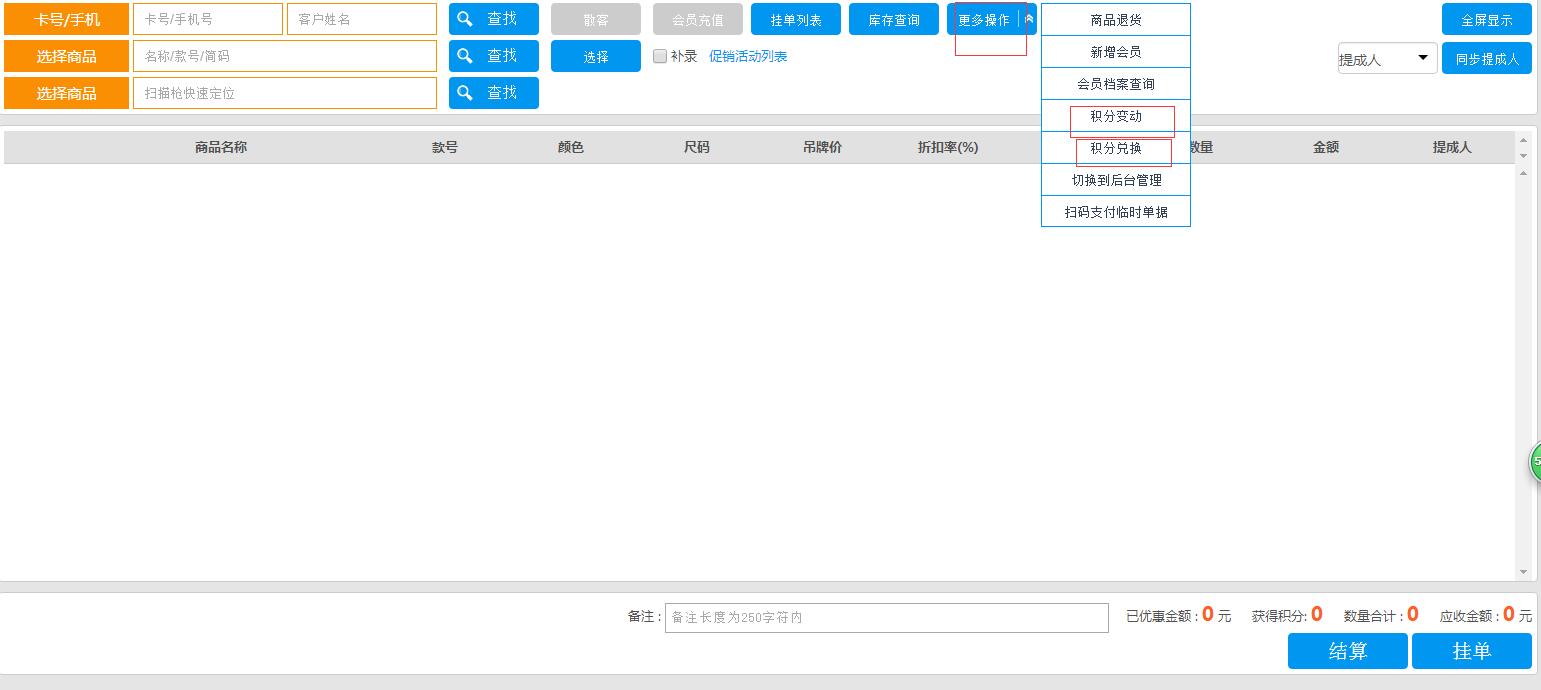Open the 提成人 dropdown selector
Image resolution: width=1541 pixels, height=690 pixels.
tap(1386, 58)
